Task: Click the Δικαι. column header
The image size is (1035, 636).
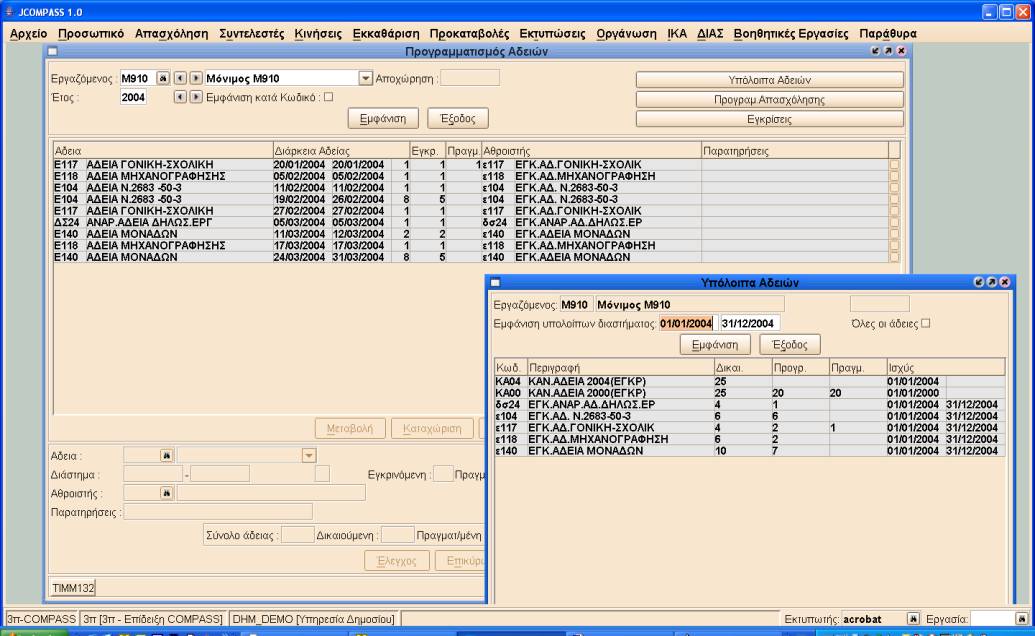Action: 742,367
